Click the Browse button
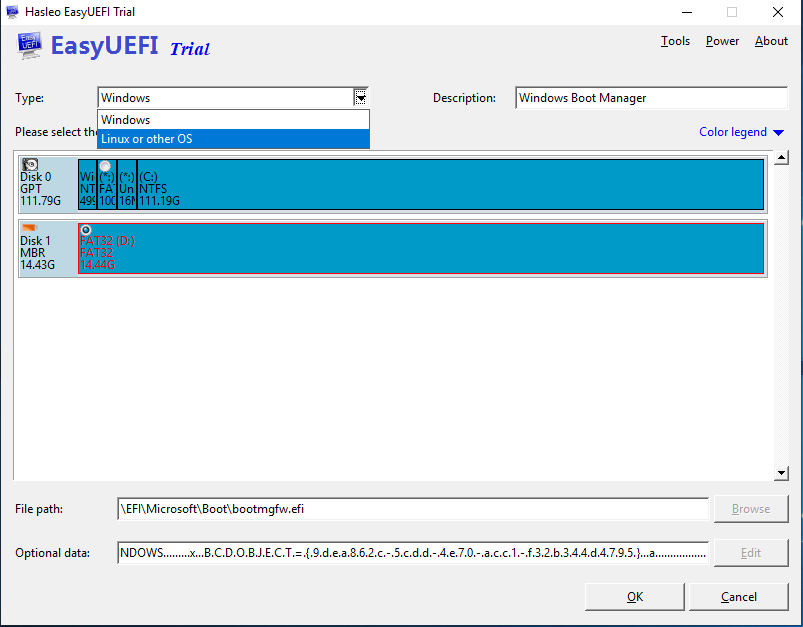 pos(751,509)
